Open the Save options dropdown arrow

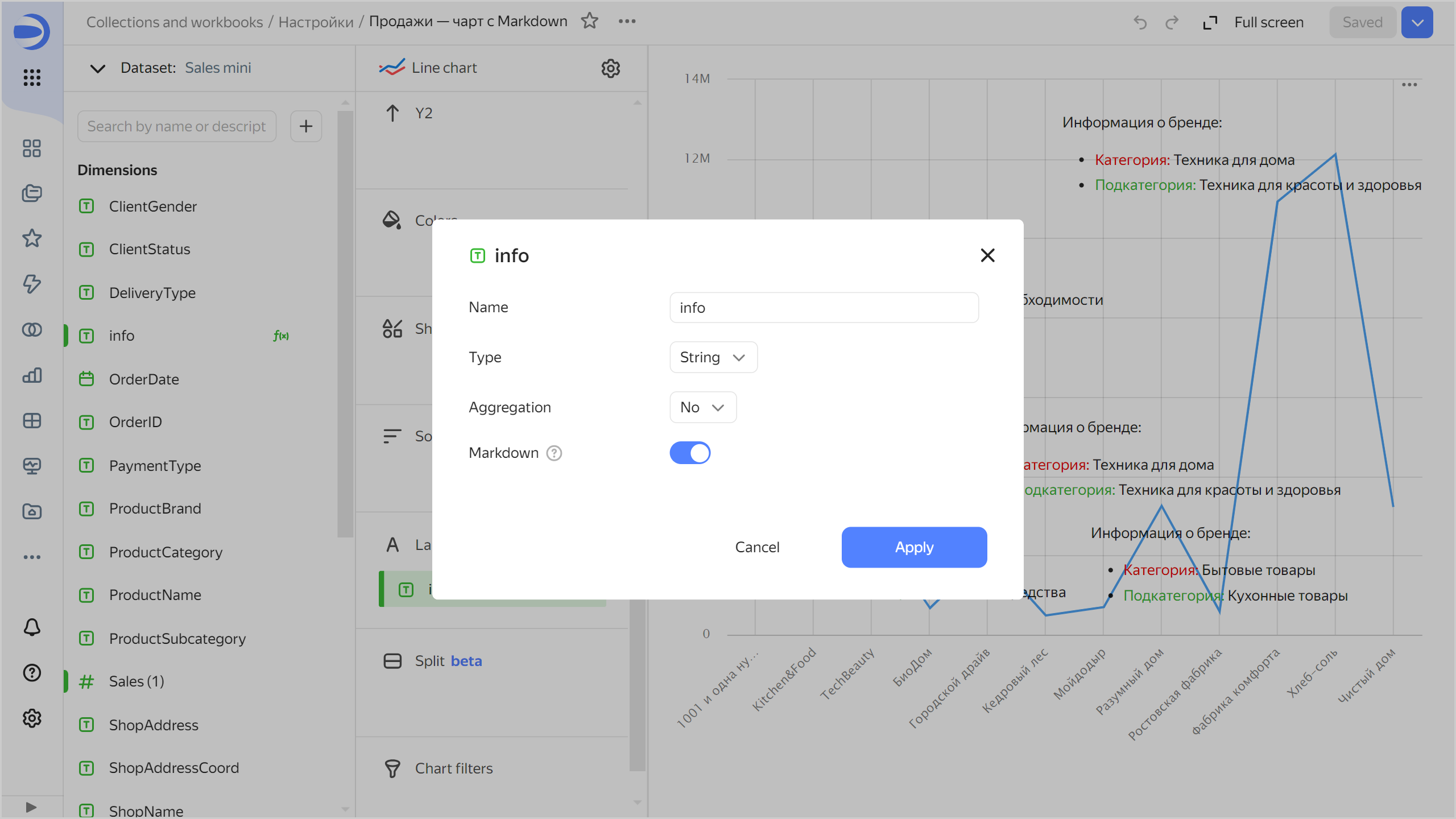(1417, 23)
